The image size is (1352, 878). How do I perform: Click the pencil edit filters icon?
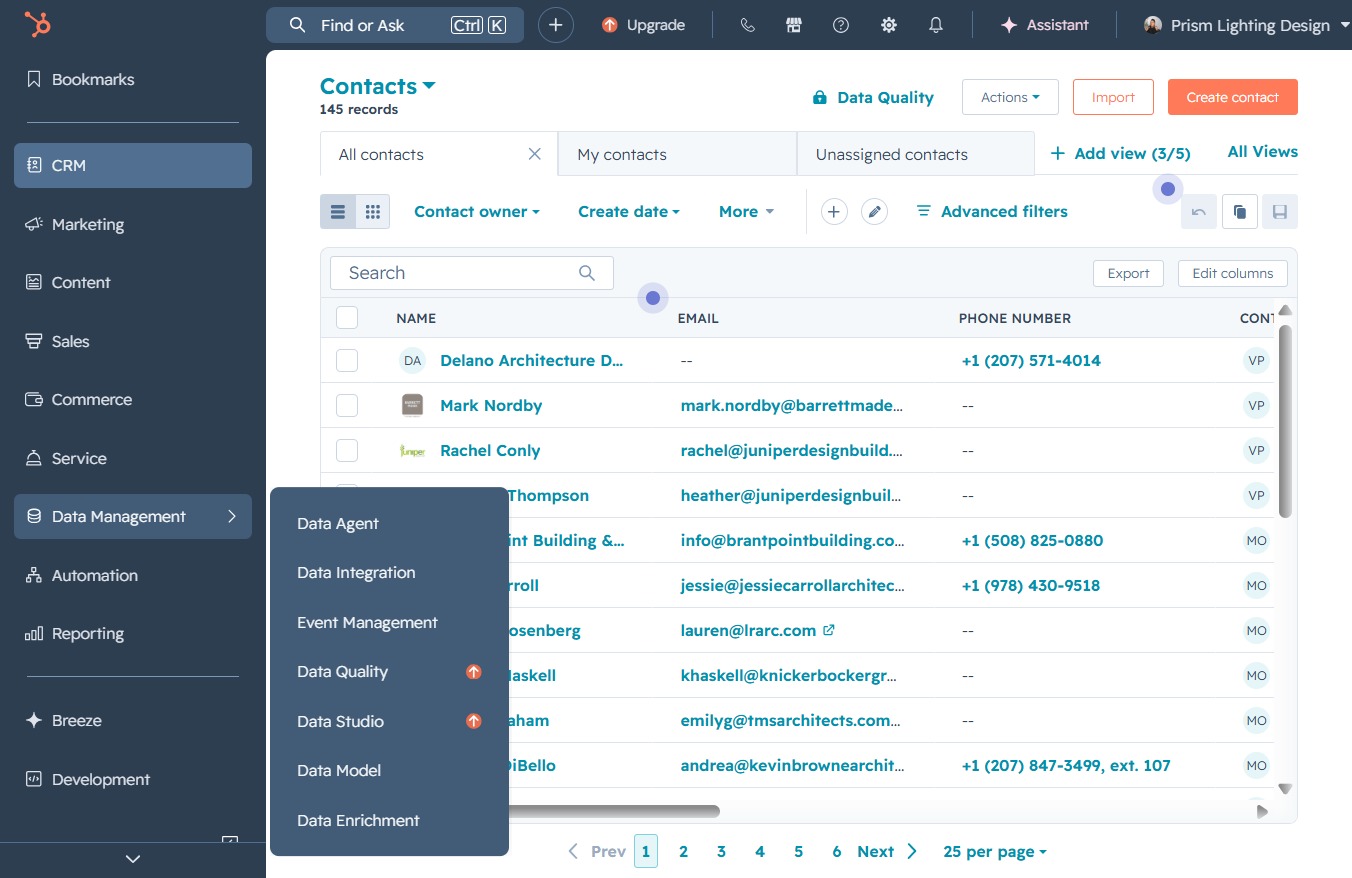[x=874, y=211]
